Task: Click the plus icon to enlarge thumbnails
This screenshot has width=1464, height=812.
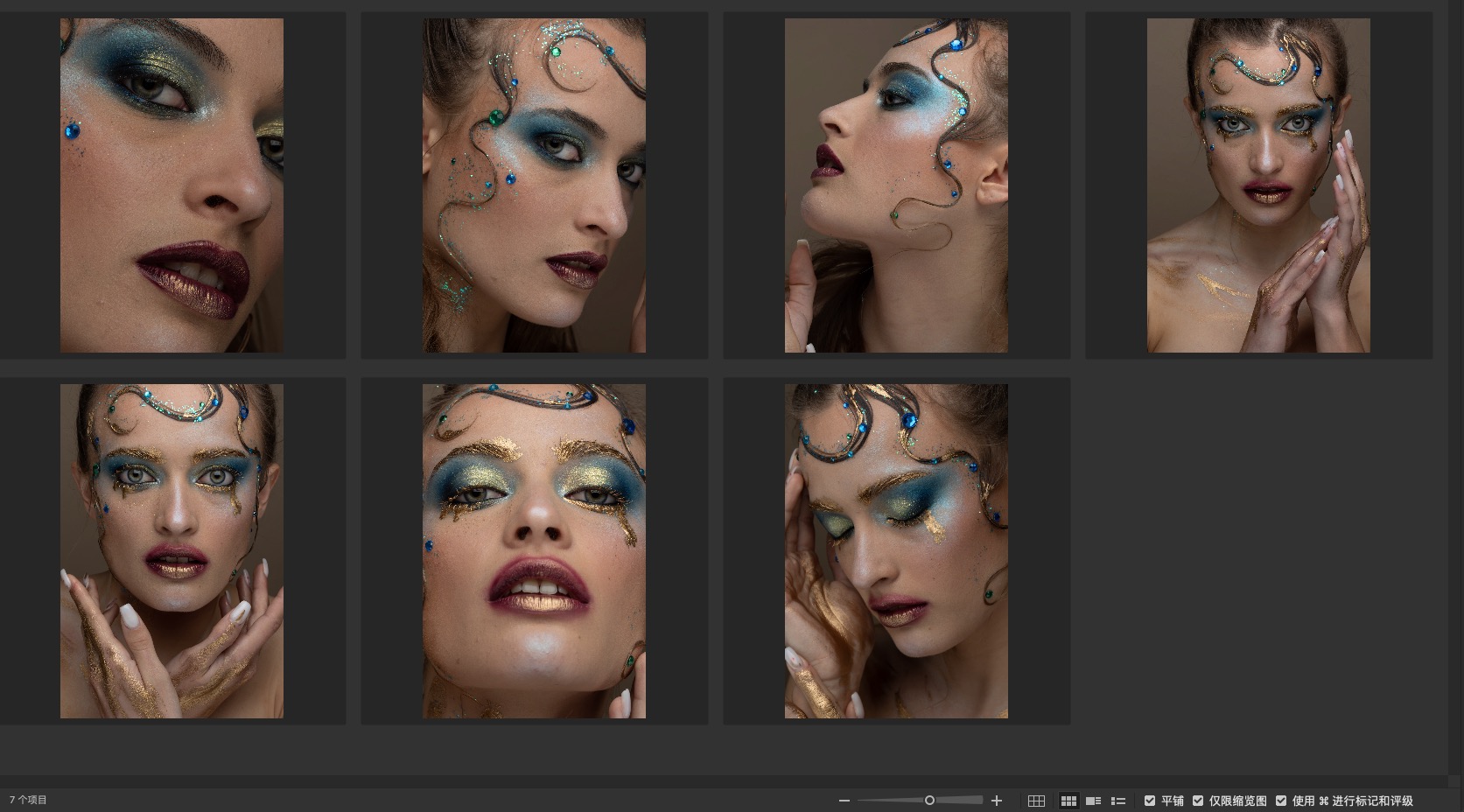Action: pos(996,801)
